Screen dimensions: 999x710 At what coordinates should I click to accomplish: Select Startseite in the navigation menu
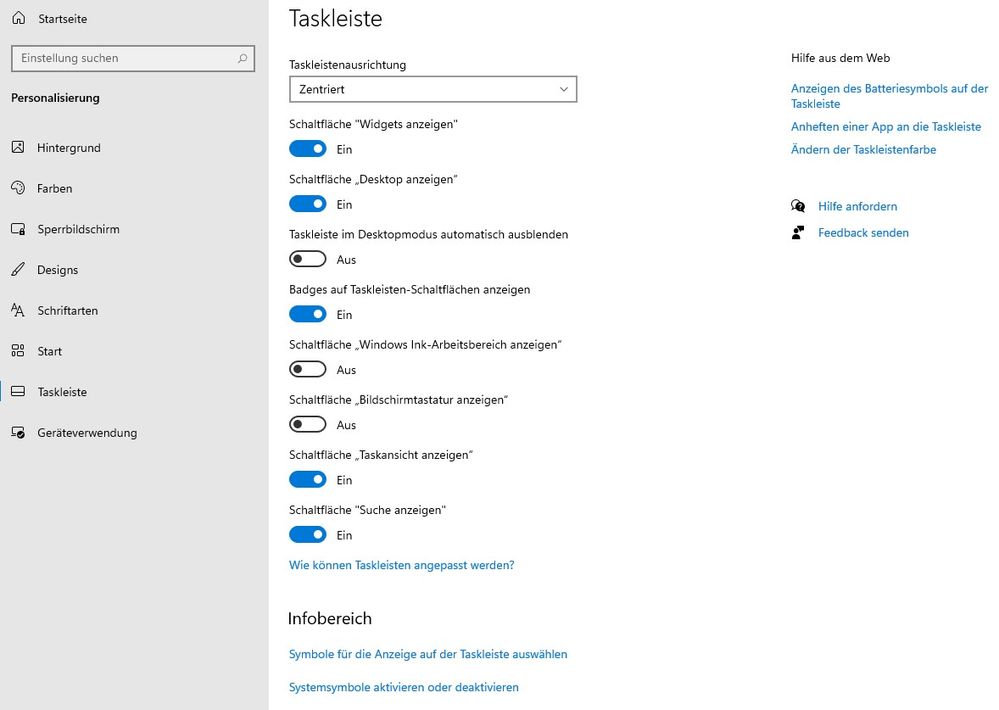point(62,18)
